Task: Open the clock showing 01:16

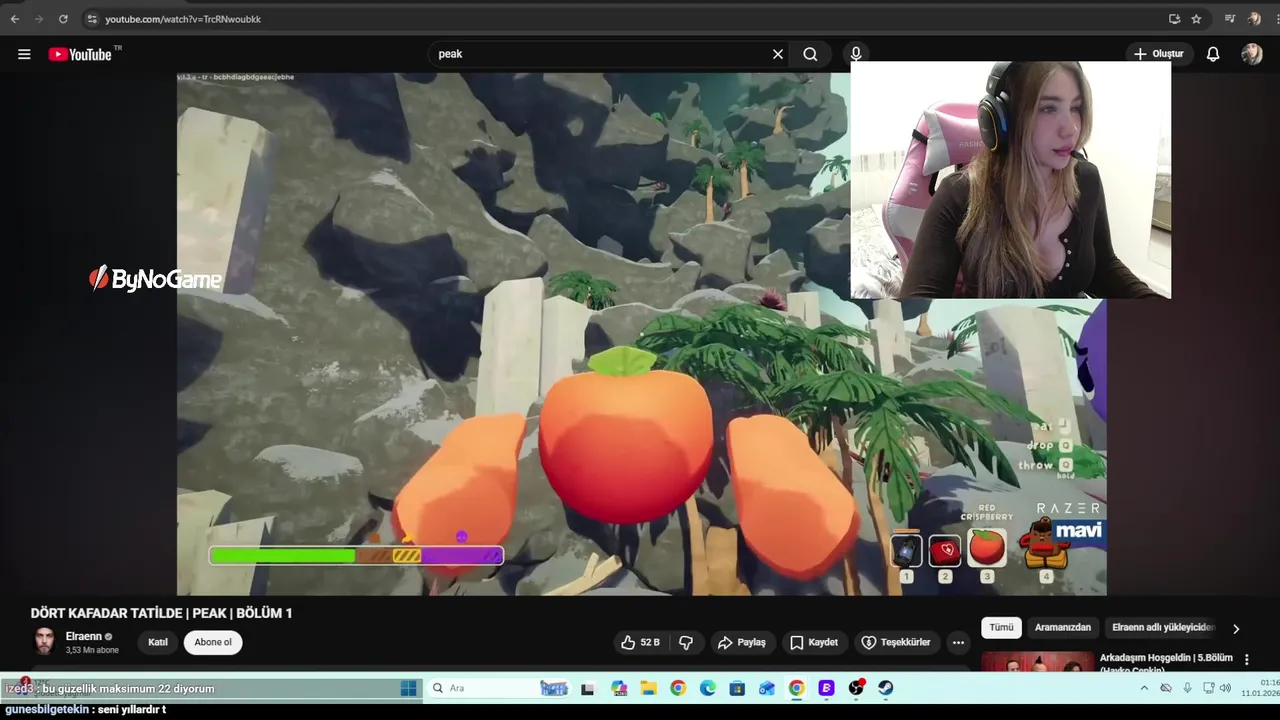Action: (1261, 688)
